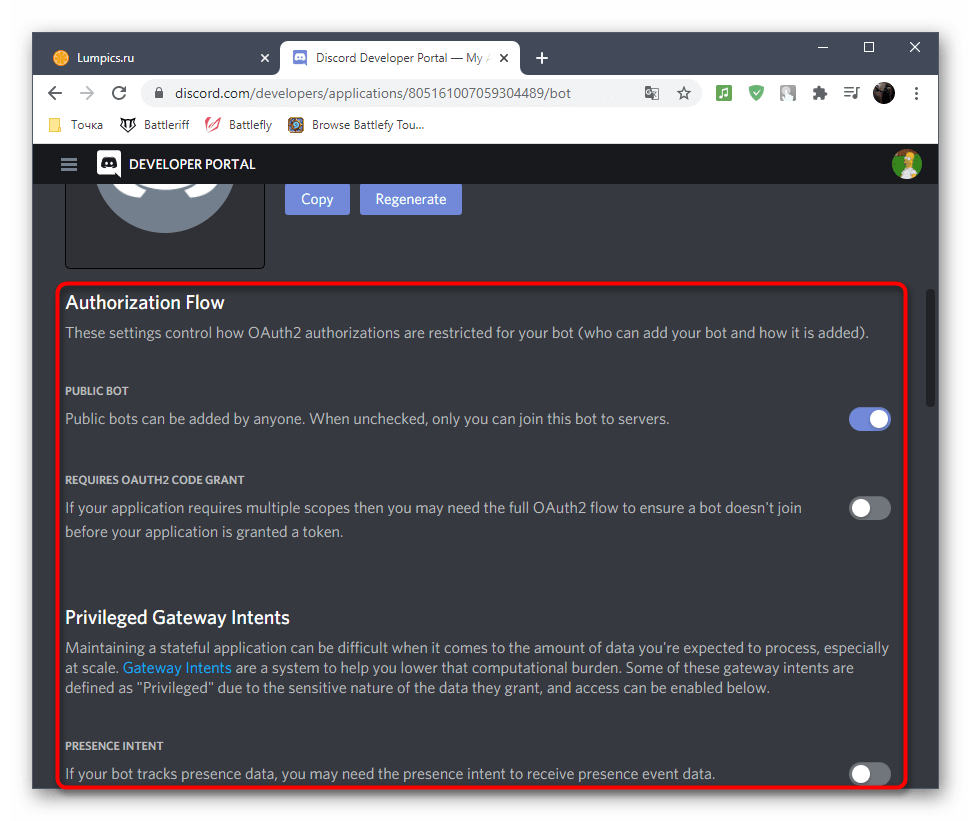The height and width of the screenshot is (821, 971).
Task: Click the green shield extension icon
Action: (x=756, y=93)
